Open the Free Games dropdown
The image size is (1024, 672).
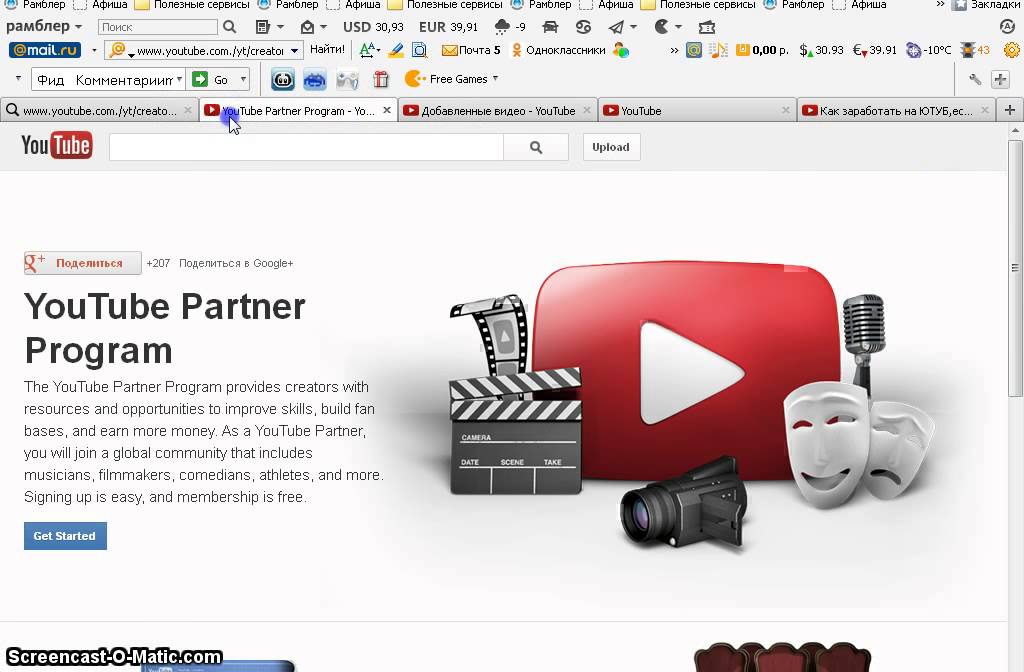pyautogui.click(x=451, y=79)
